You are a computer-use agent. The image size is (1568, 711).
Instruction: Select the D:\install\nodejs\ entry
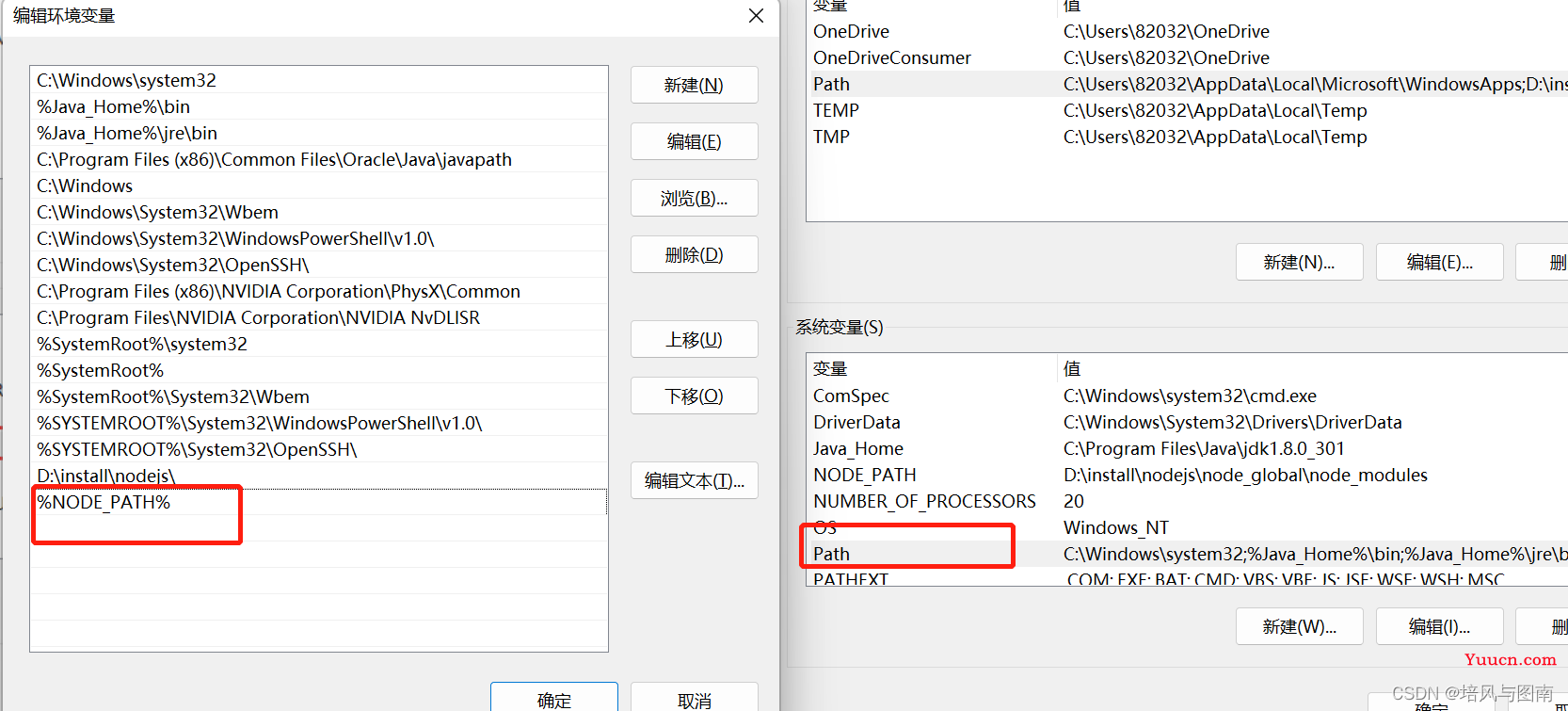(x=319, y=476)
